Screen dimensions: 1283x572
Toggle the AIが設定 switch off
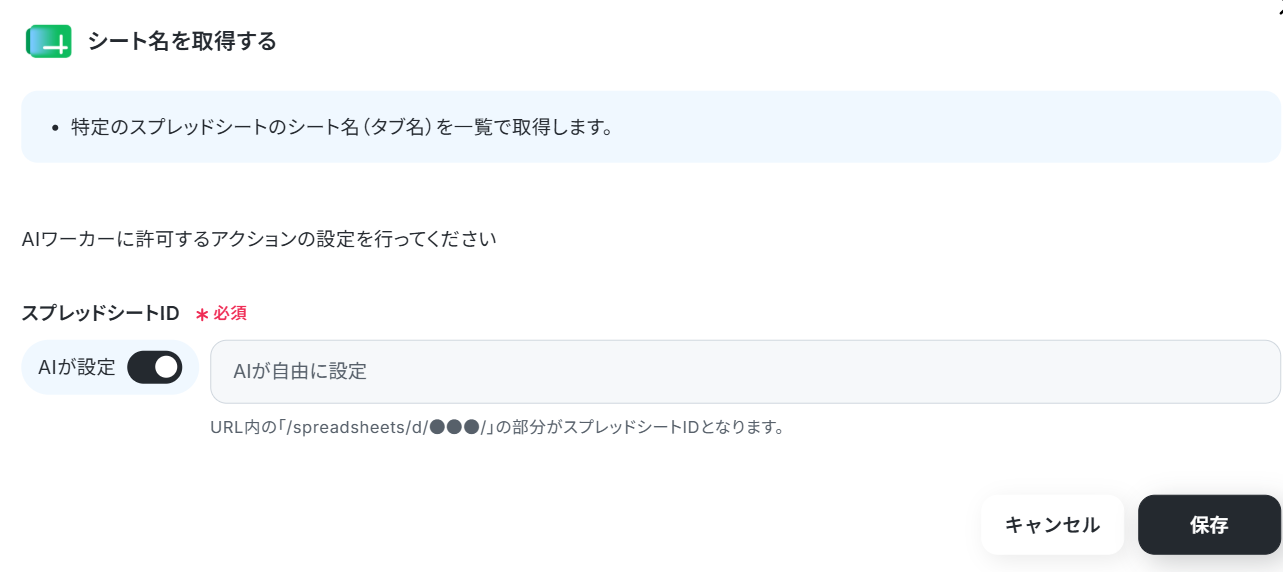click(154, 367)
